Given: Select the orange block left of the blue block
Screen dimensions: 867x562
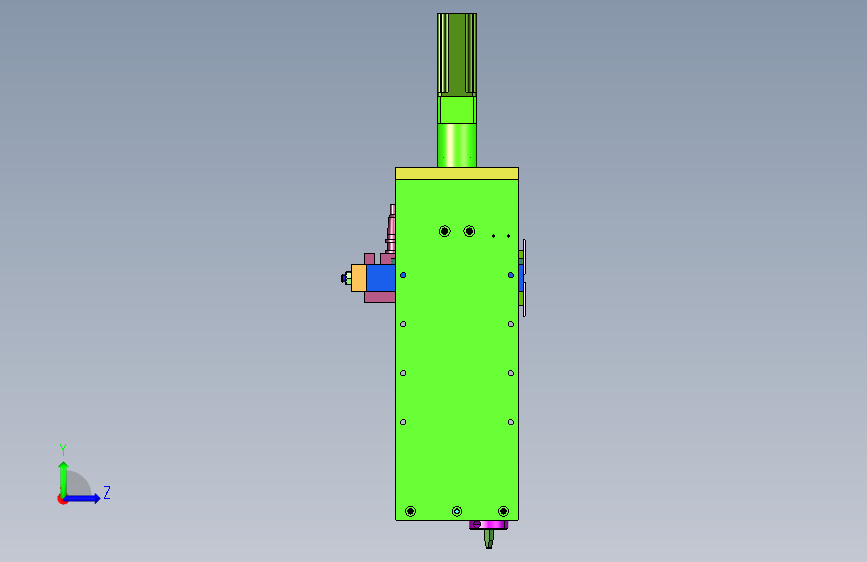Looking at the screenshot, I should click(358, 278).
